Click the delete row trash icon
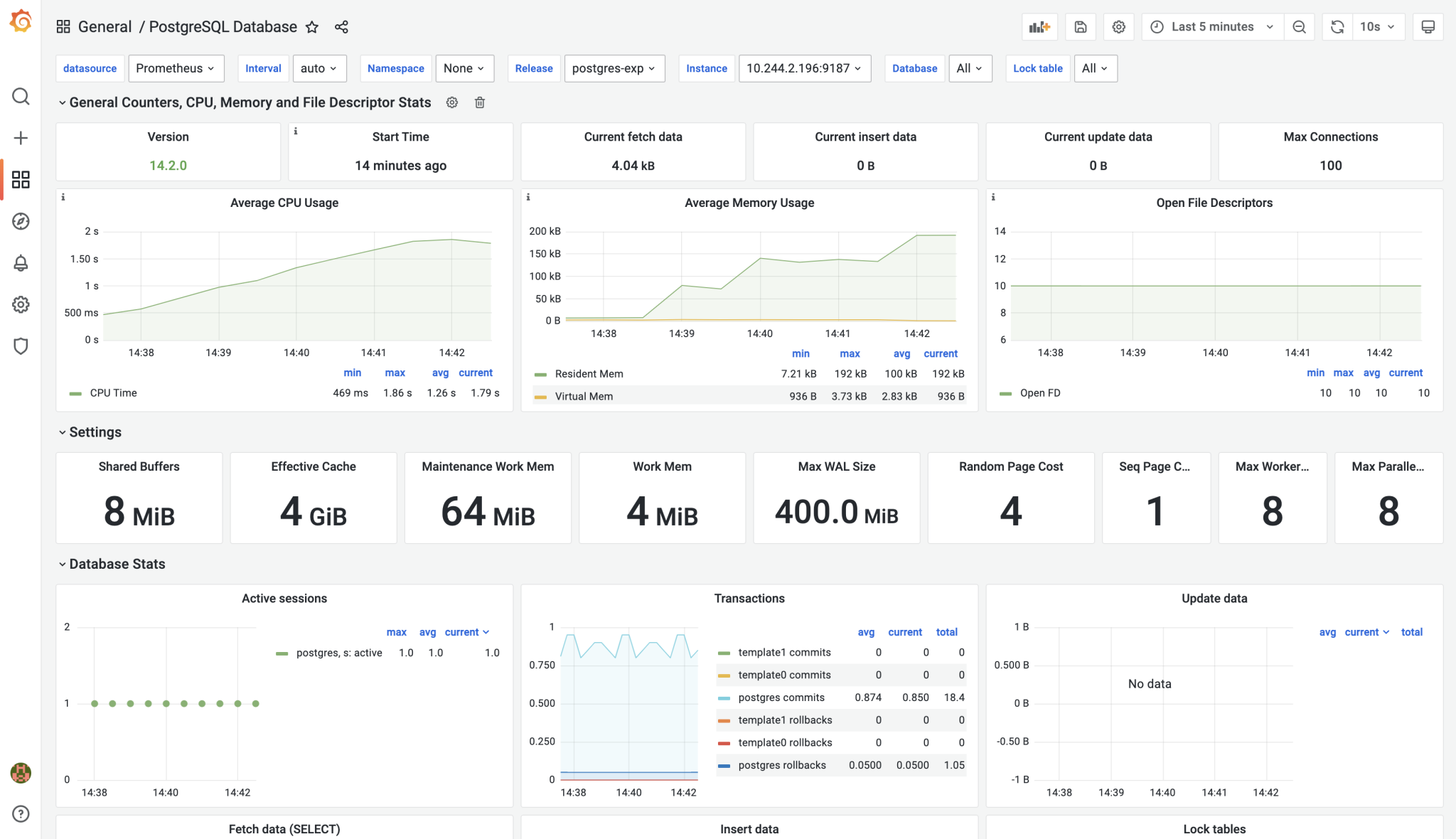The width and height of the screenshot is (1456, 839). pos(479,102)
